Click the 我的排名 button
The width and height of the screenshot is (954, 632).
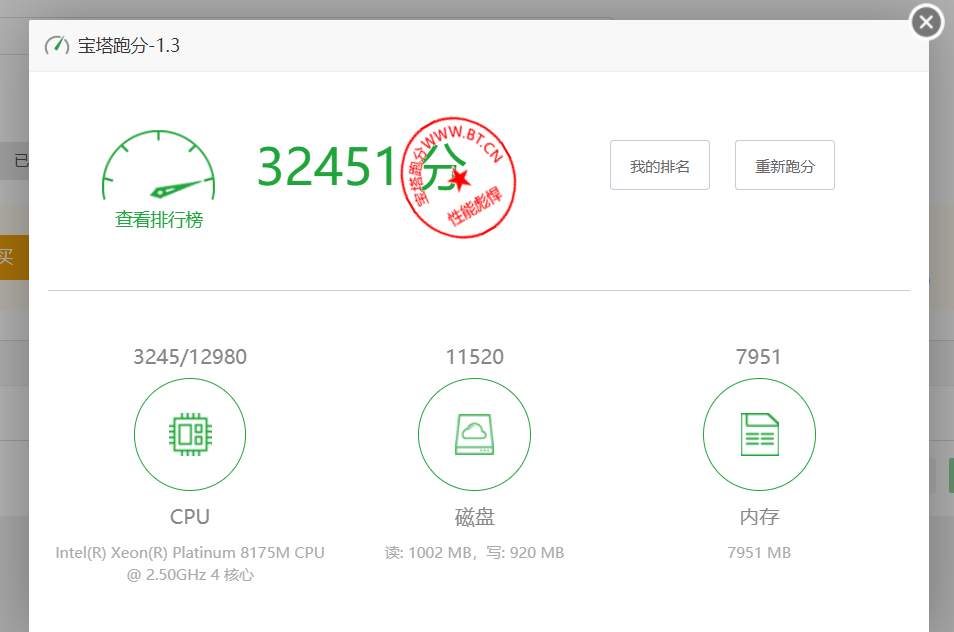(x=660, y=165)
